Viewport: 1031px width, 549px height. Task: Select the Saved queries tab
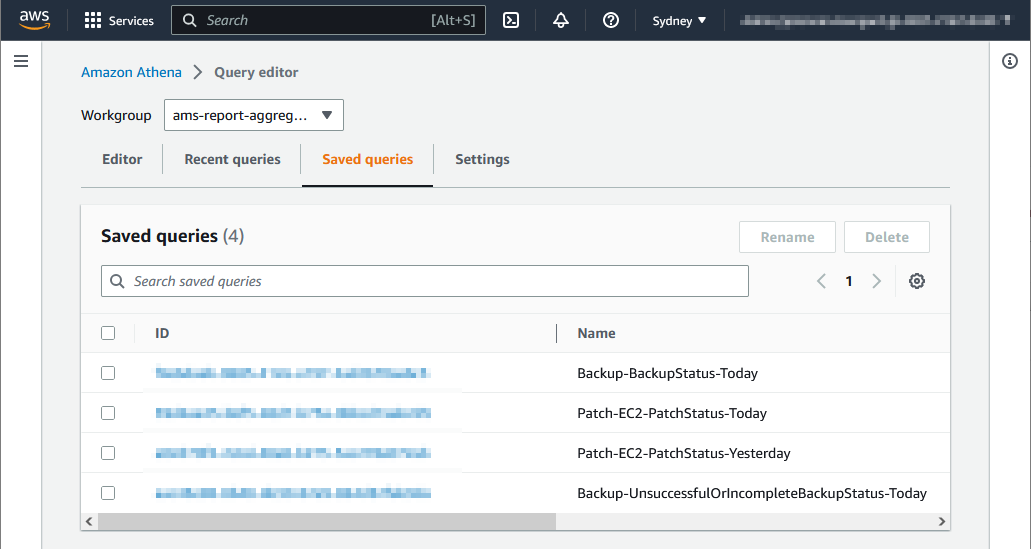click(368, 159)
